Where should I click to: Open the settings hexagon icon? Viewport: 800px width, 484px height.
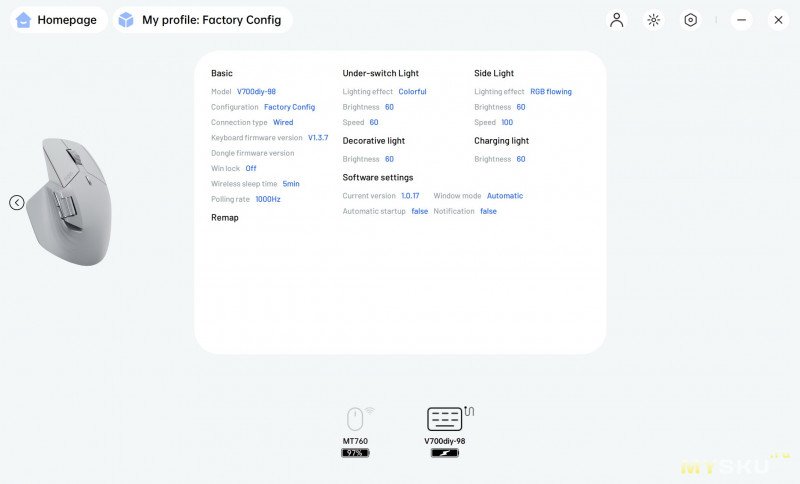tap(690, 20)
